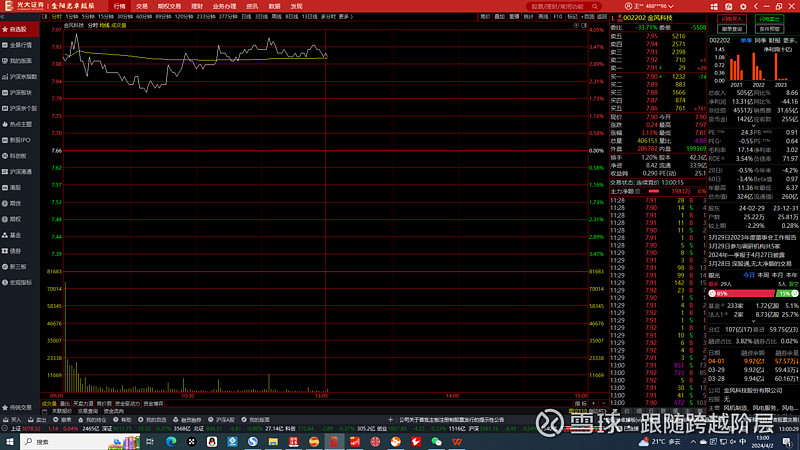
Task: Open 全景行情 in the left sidebar
Action: coord(17,45)
